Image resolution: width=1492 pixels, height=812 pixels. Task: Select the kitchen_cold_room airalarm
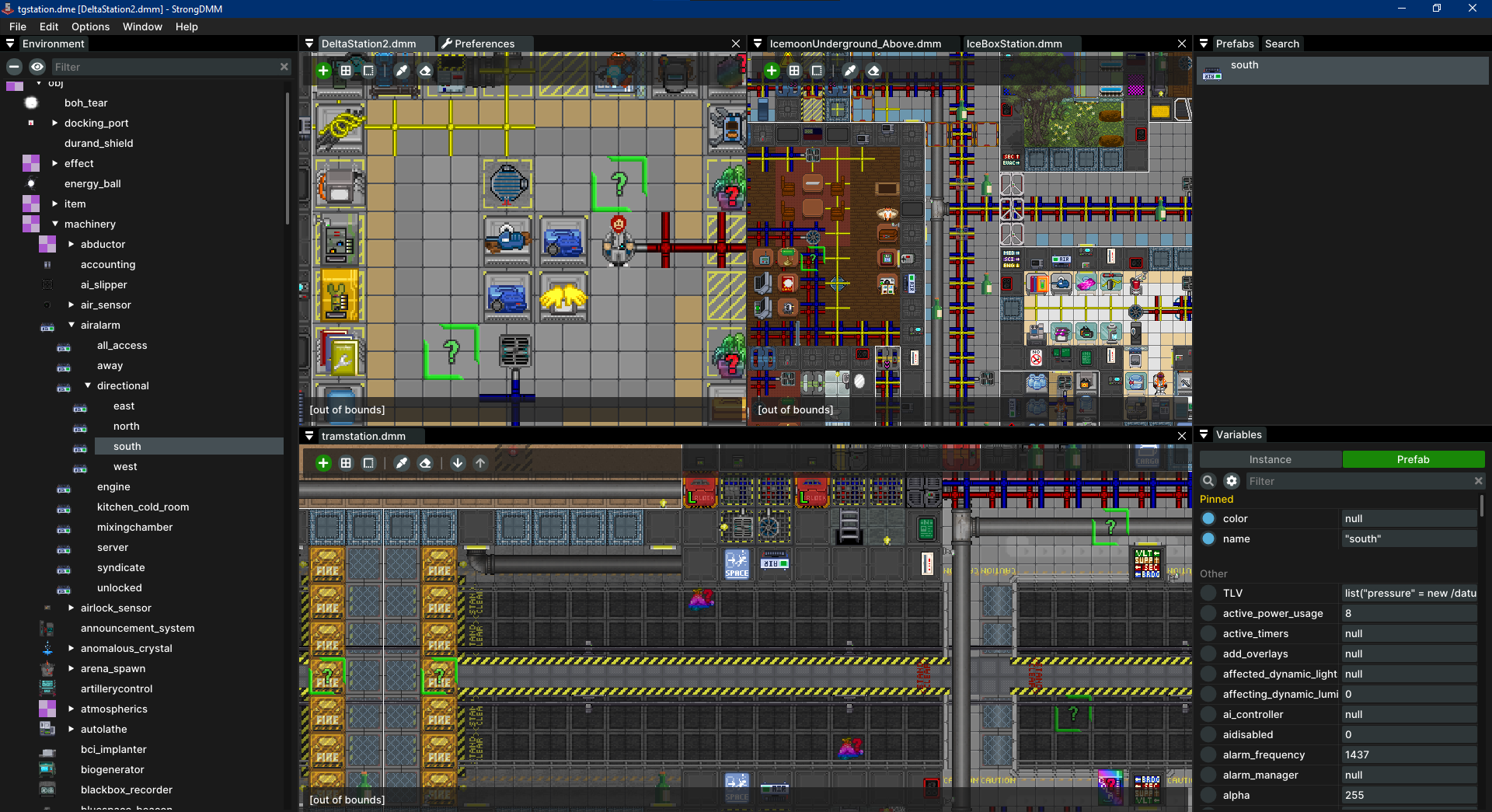[x=143, y=507]
